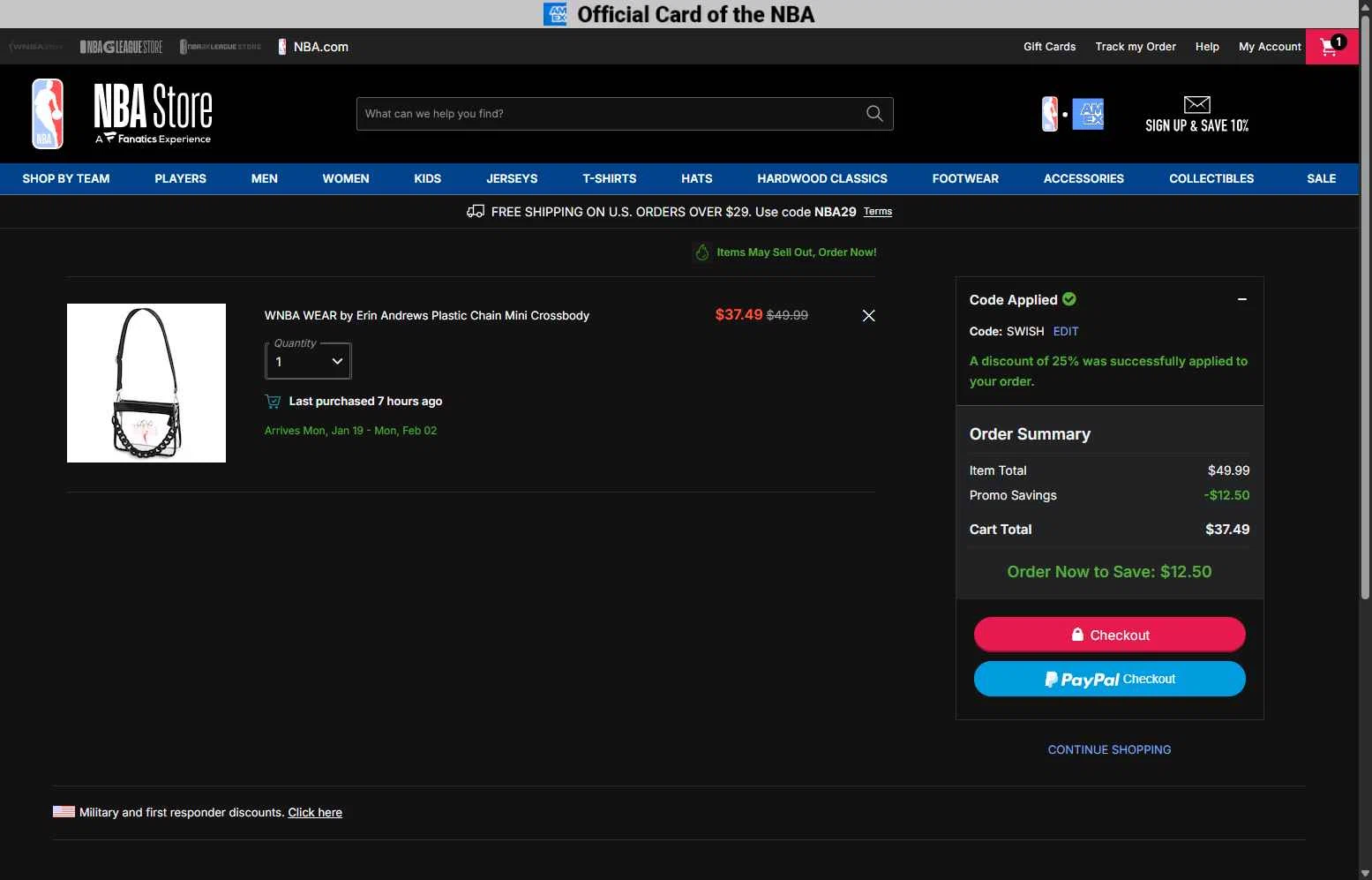Click military discount 'Click here' link
This screenshot has height=880, width=1372.
(x=315, y=813)
